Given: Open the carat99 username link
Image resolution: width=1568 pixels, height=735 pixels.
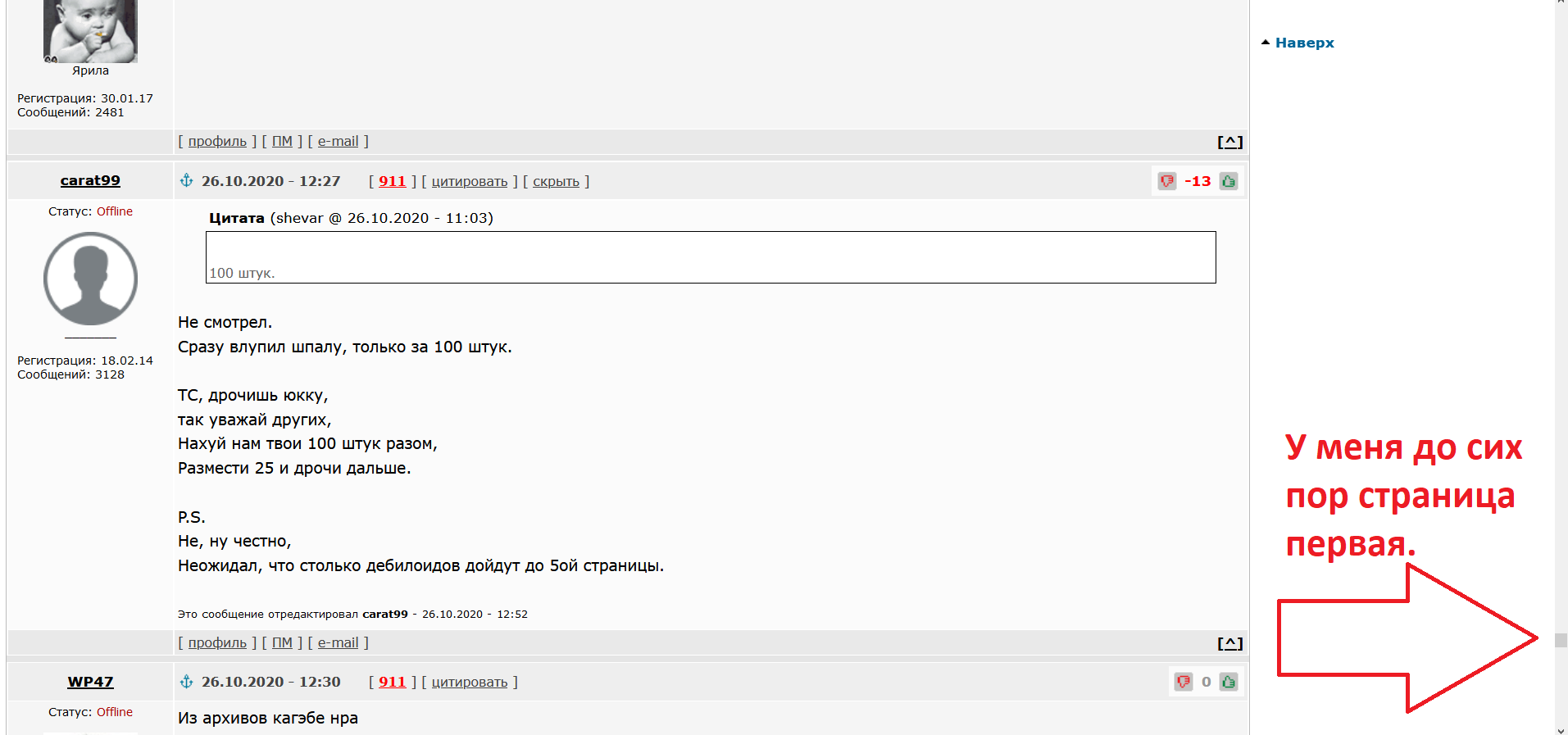Looking at the screenshot, I should (90, 180).
